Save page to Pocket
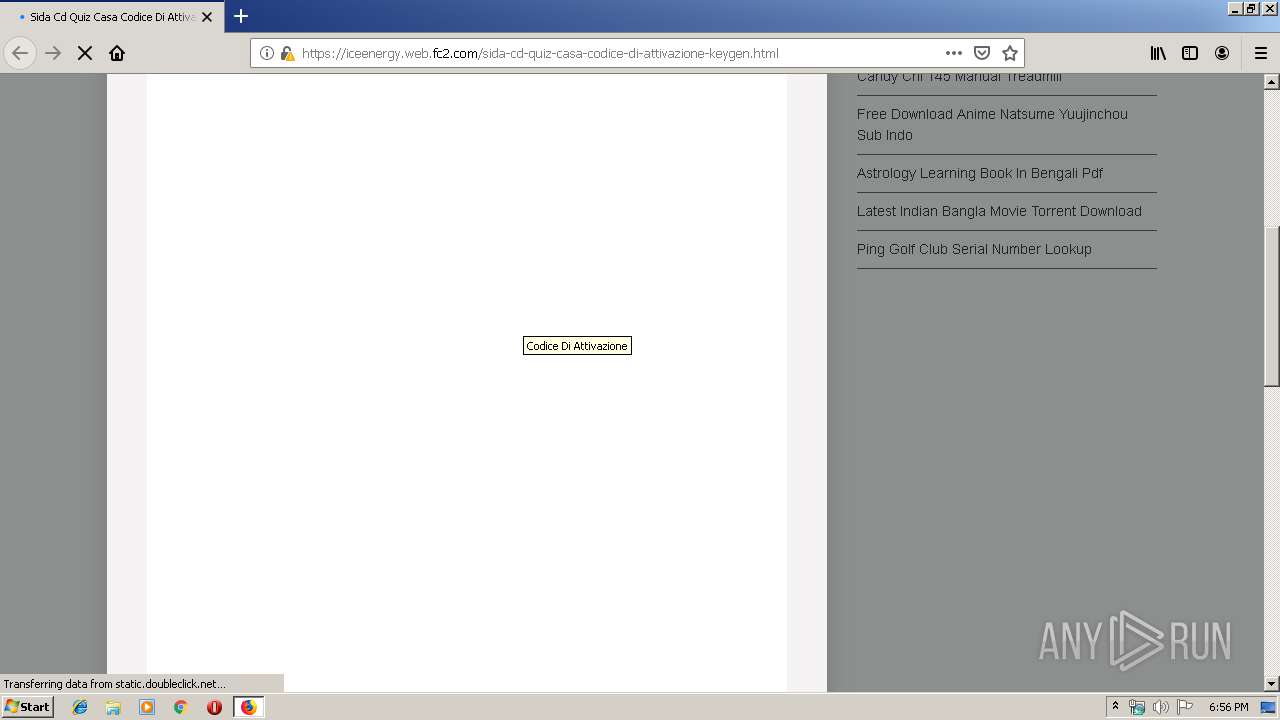 point(982,53)
